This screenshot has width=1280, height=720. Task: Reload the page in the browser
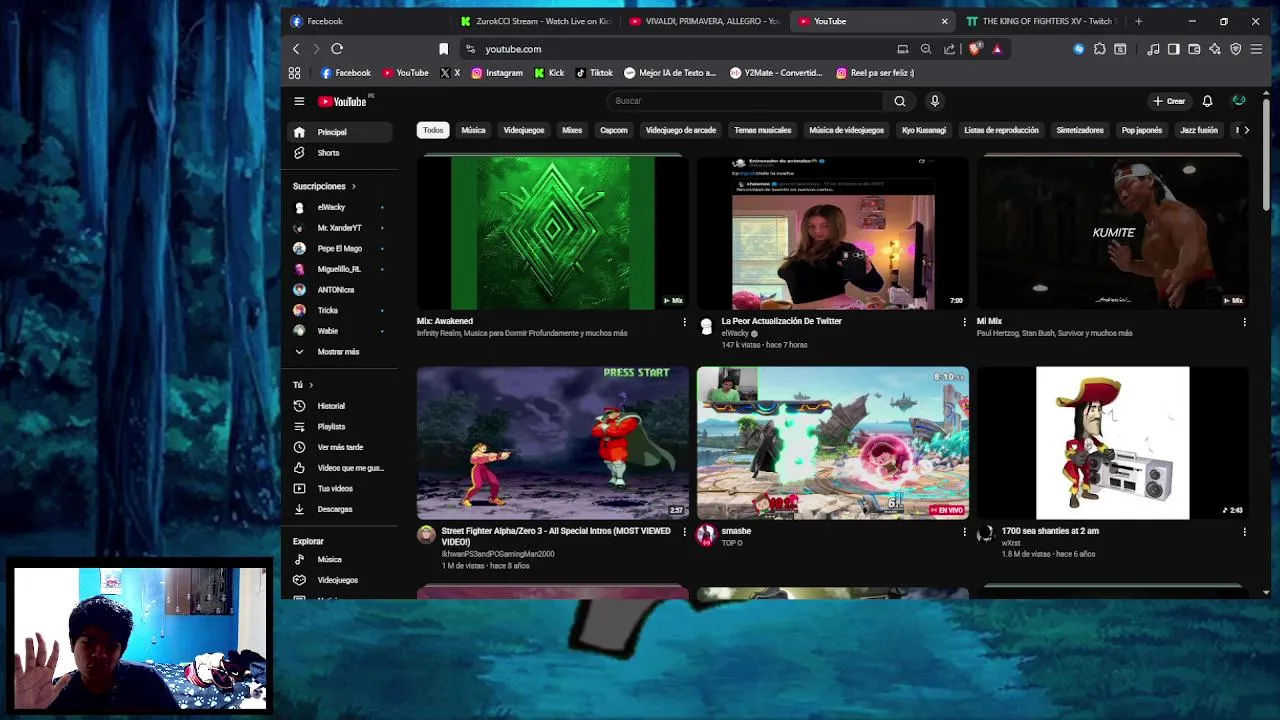[x=337, y=49]
